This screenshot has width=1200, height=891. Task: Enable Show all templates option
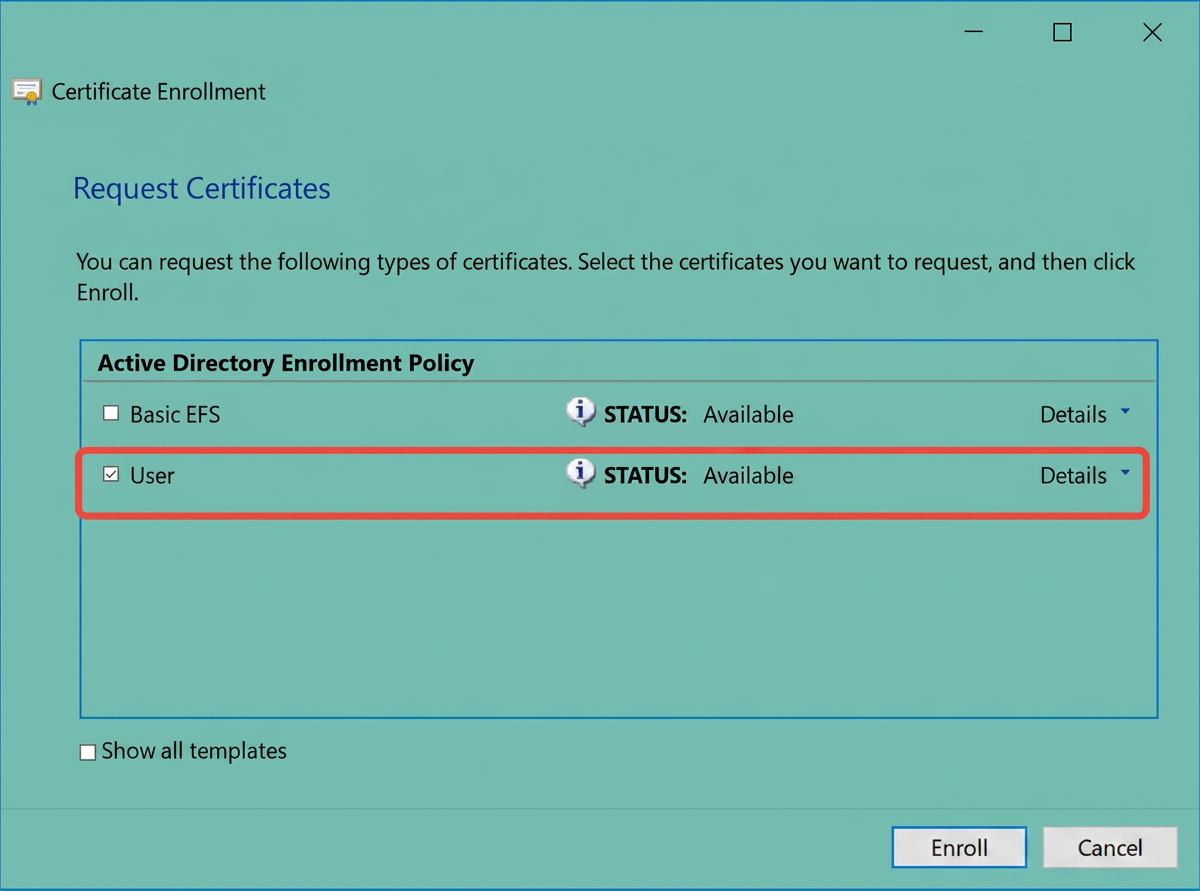88,752
